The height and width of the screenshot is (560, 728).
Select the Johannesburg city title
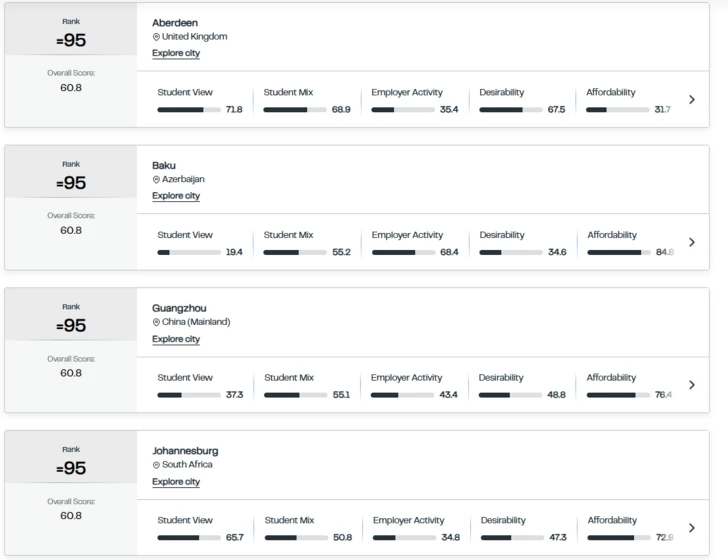[185, 450]
